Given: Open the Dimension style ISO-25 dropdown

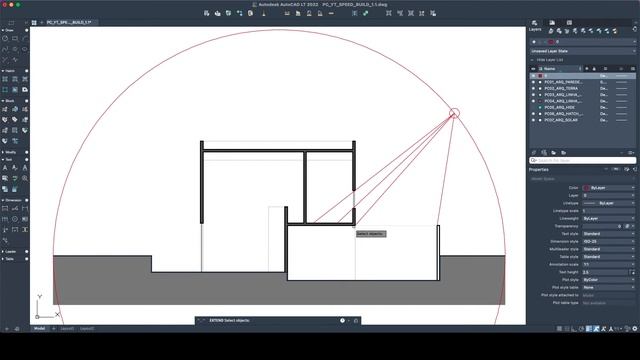Looking at the screenshot, I should pyautogui.click(x=609, y=242).
